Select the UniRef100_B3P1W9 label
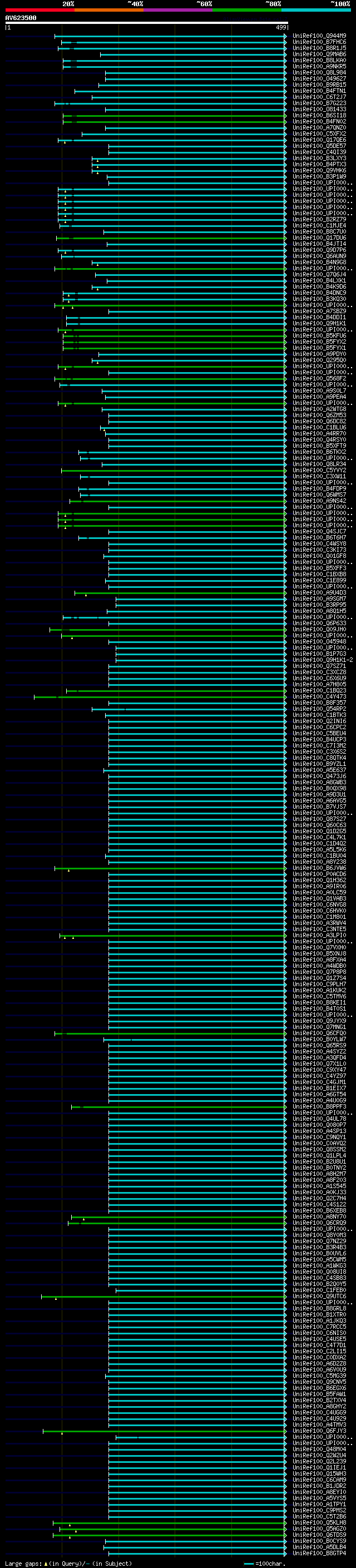Screen dimensions: 356x1568 [x=319, y=176]
